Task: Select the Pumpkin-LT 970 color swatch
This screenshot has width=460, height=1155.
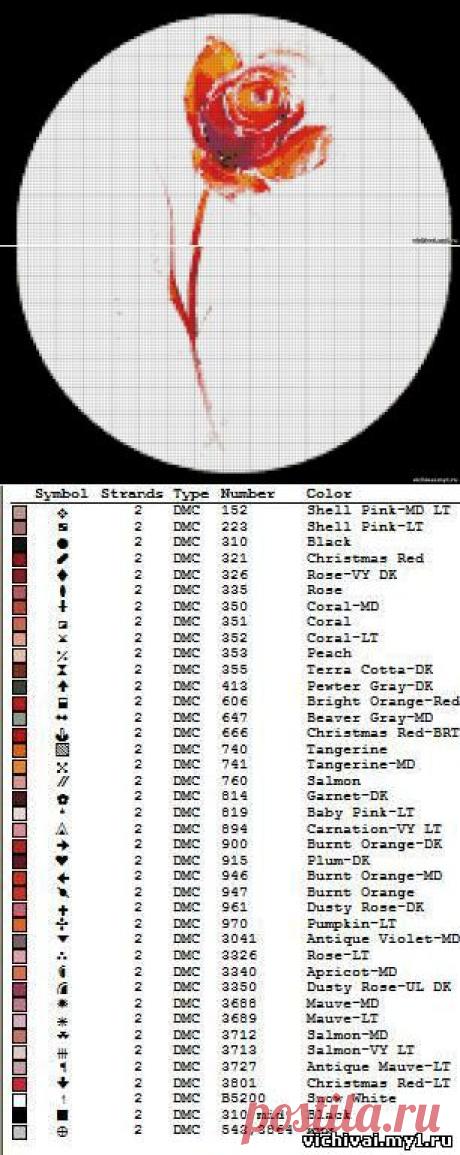Action: point(20,924)
